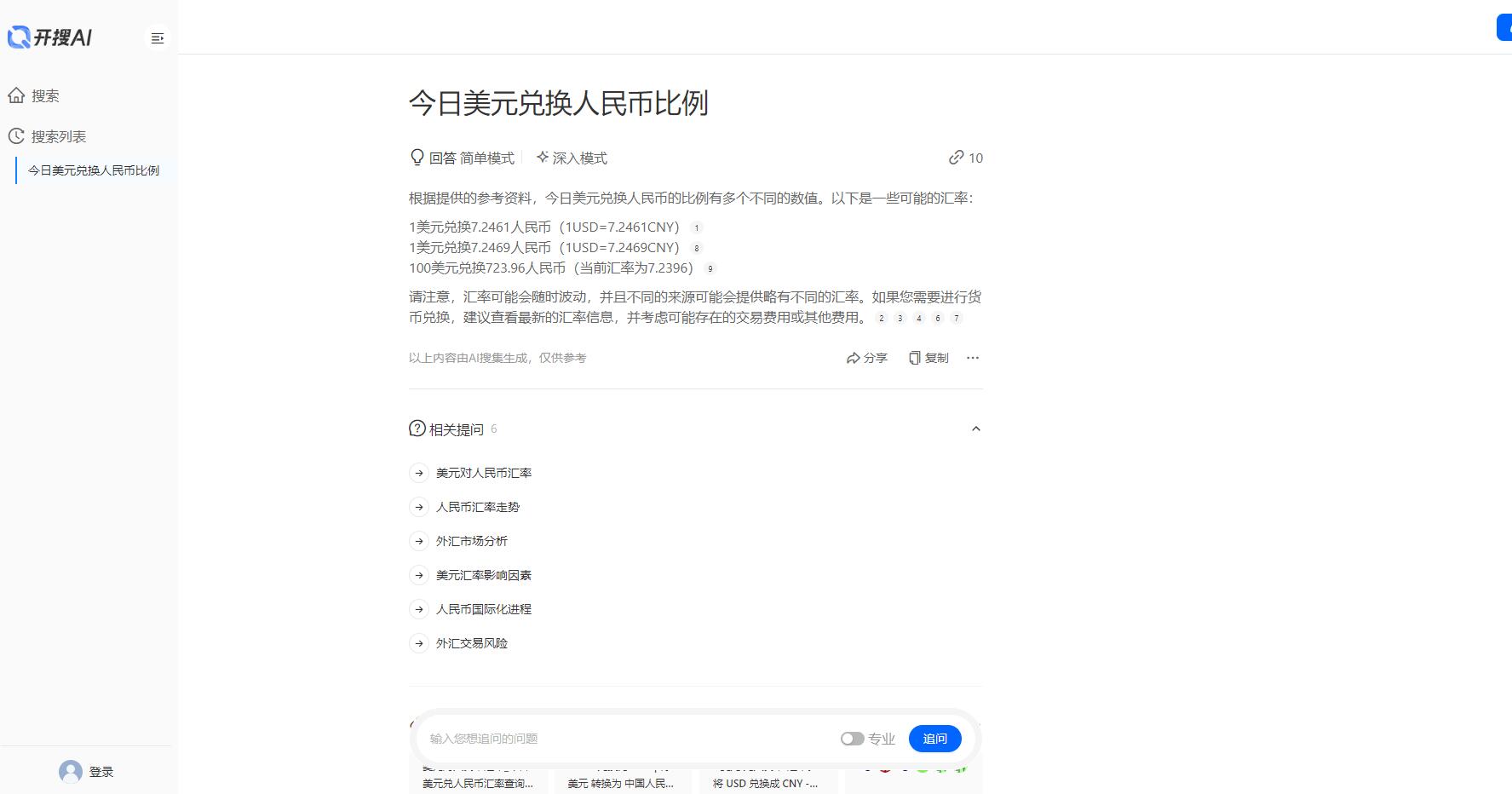Click the 登录 link

click(103, 771)
